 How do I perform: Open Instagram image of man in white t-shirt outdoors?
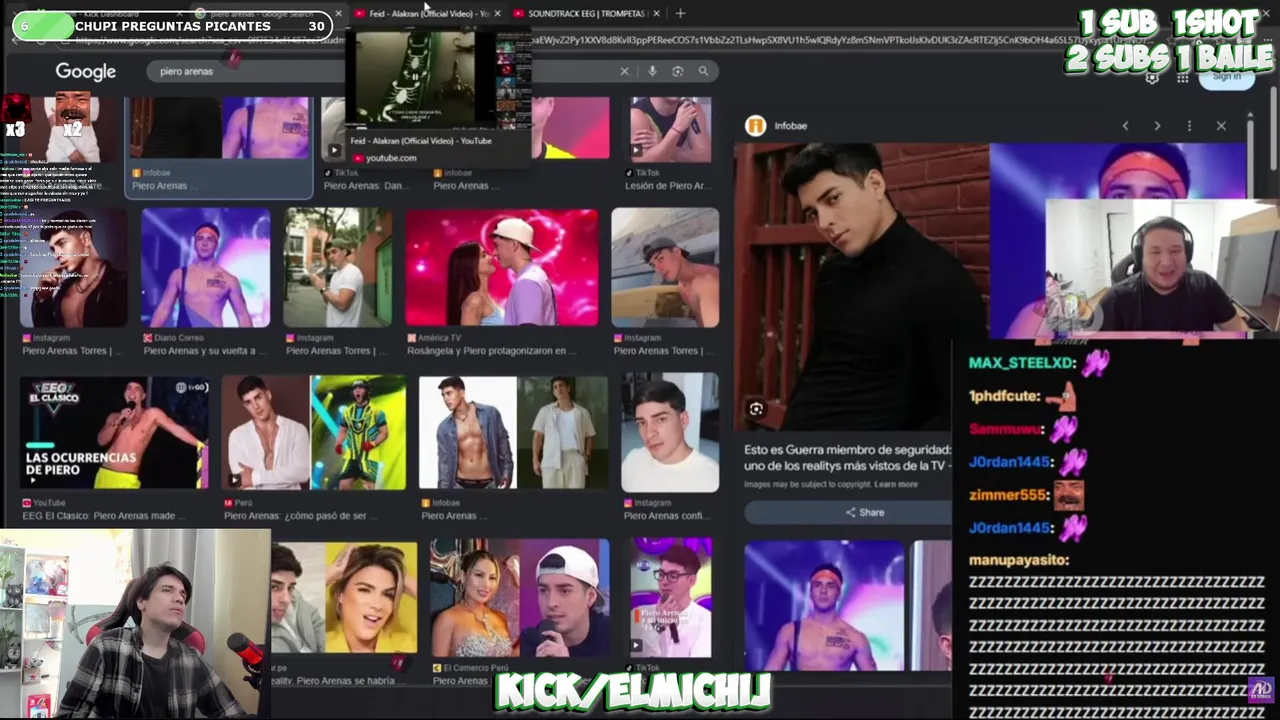coord(338,267)
